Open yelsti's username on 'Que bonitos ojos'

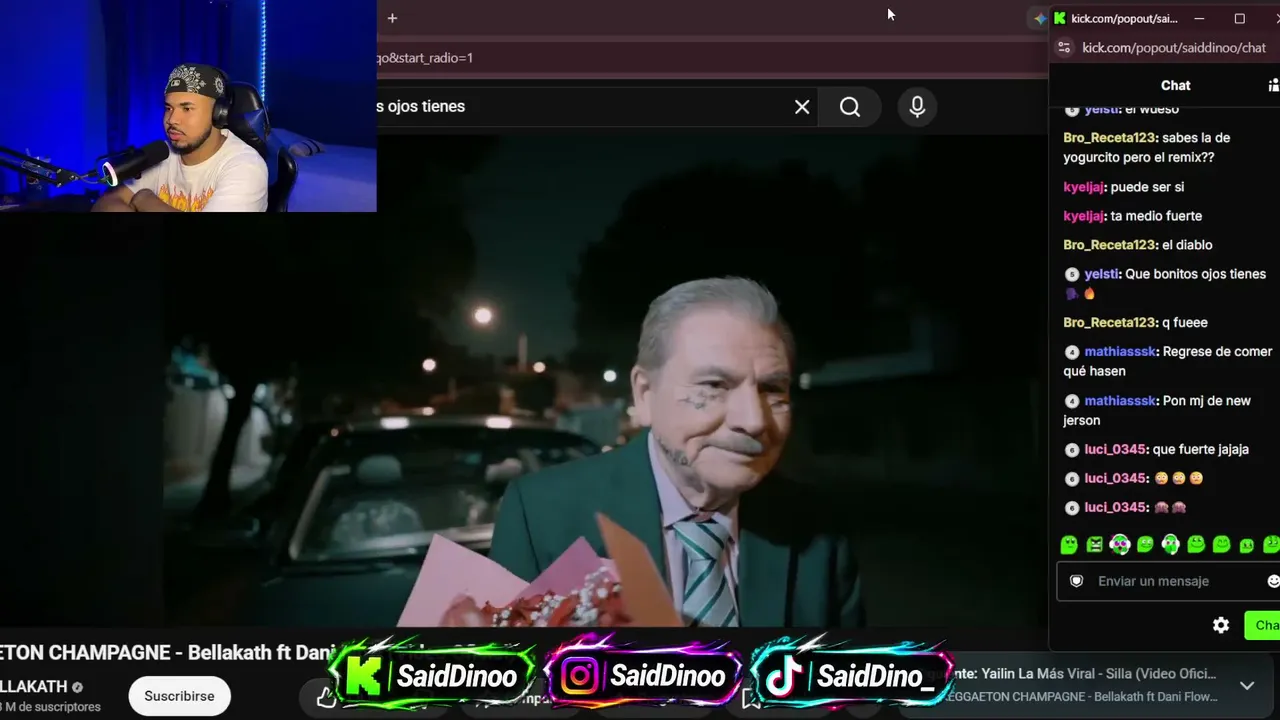pyautogui.click(x=1101, y=274)
